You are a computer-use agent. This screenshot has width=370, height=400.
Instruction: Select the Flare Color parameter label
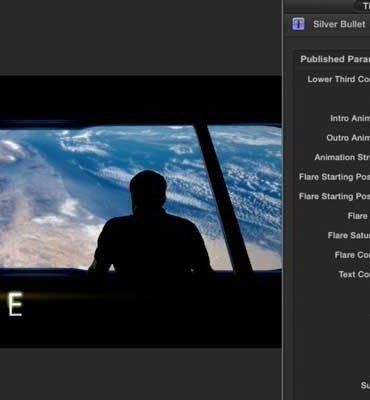(x=352, y=255)
